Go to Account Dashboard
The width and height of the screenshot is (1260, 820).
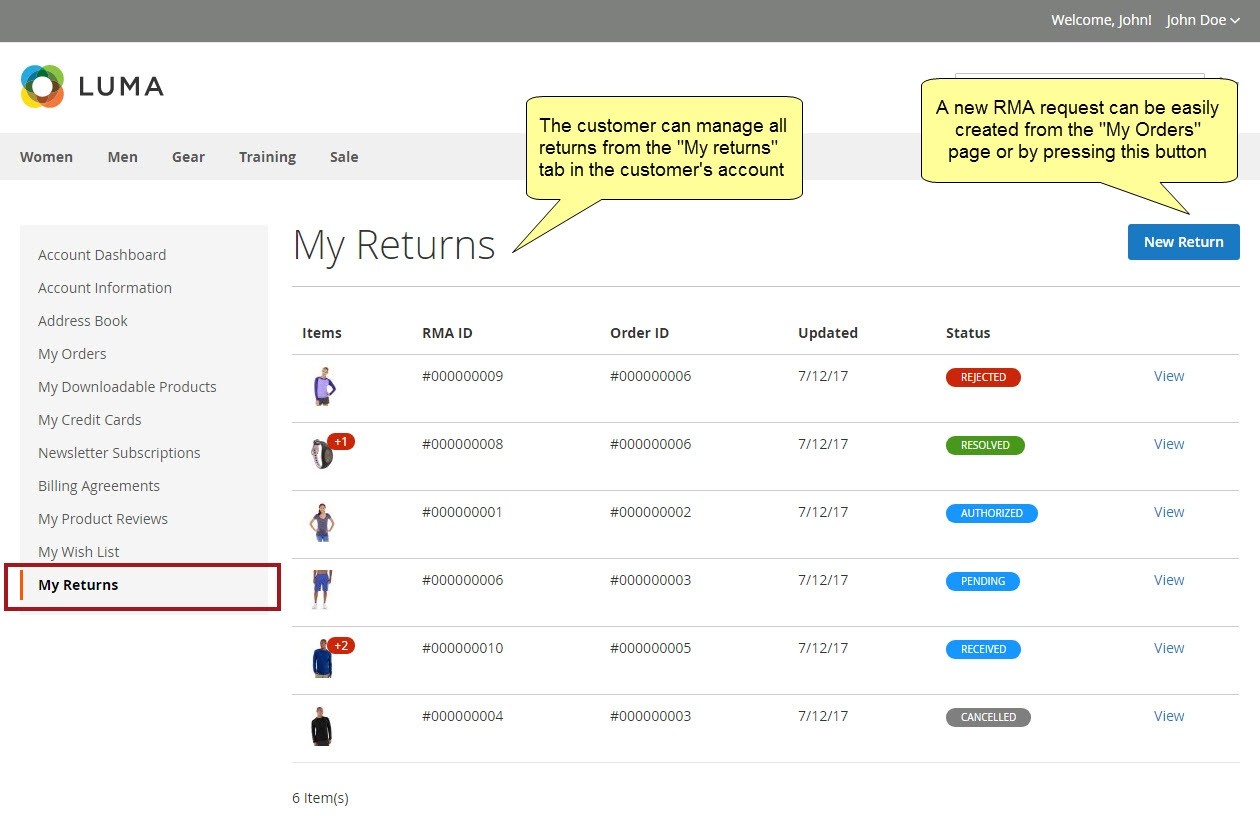point(102,255)
